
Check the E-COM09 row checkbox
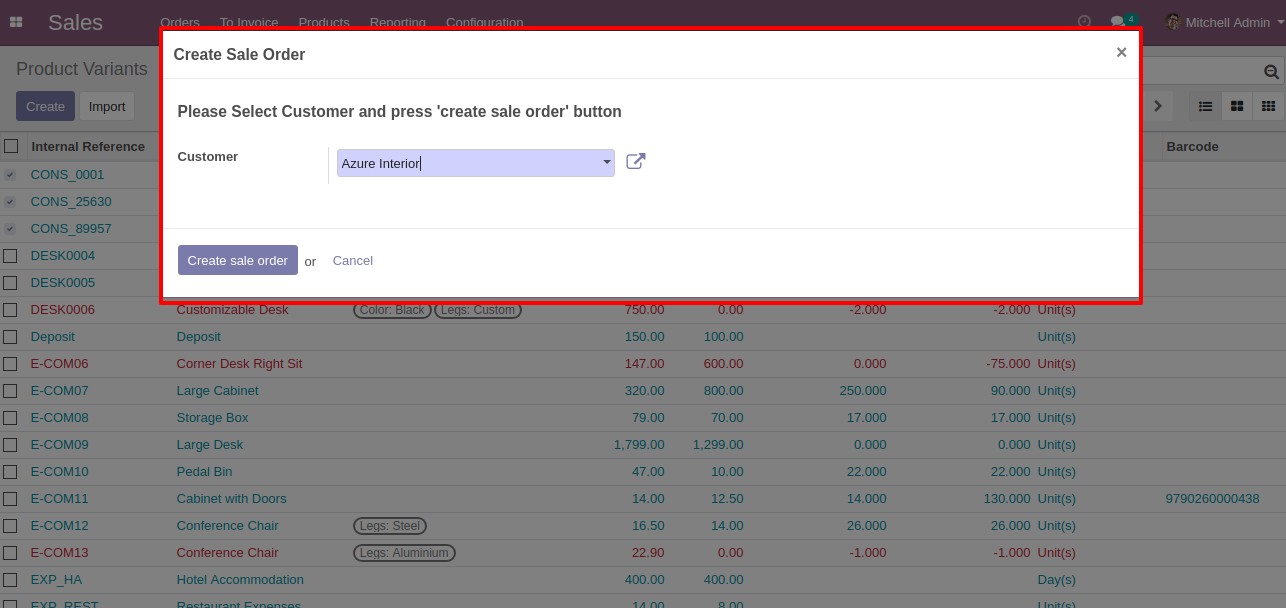[x=10, y=444]
